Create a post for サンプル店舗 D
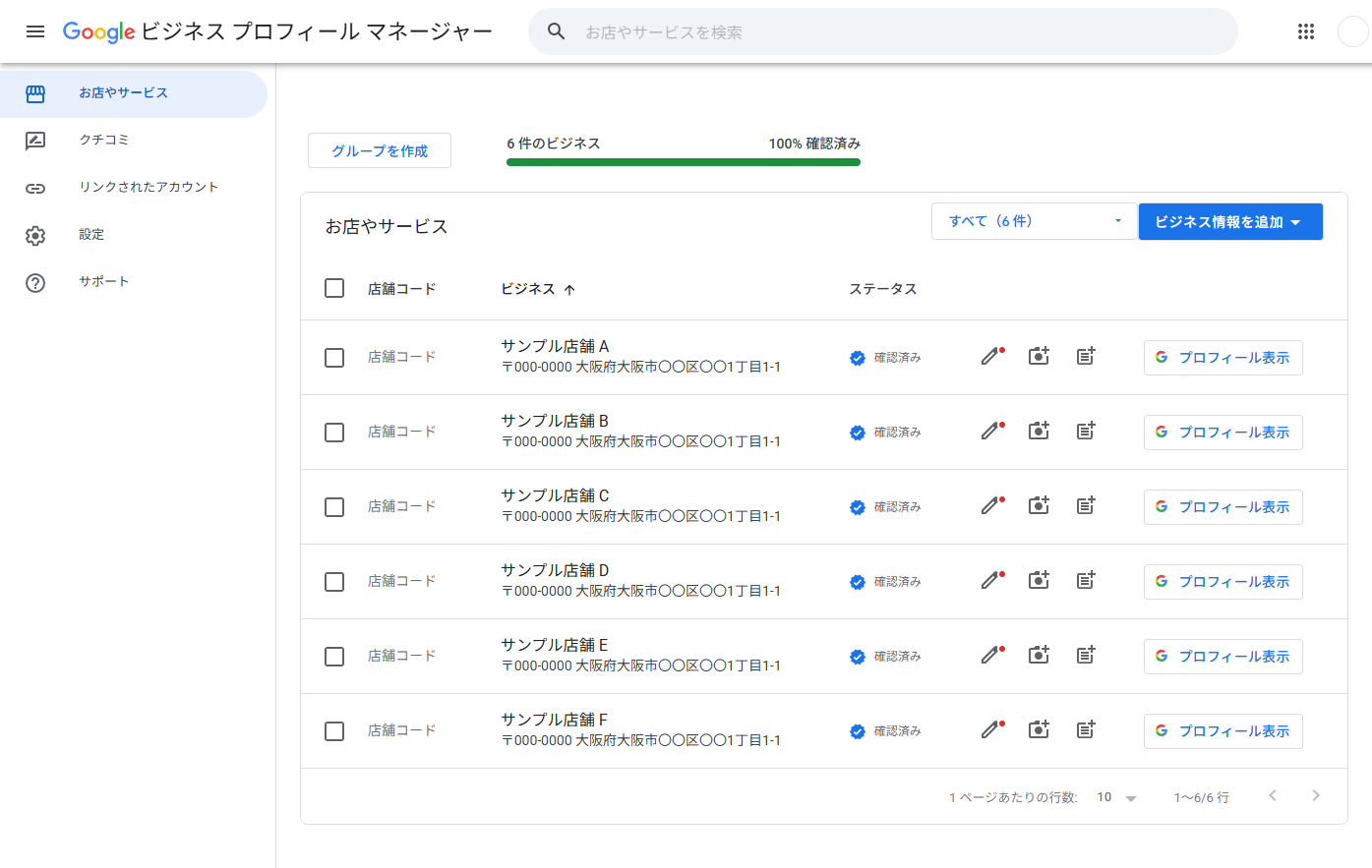The image size is (1372, 868). coord(1086,581)
